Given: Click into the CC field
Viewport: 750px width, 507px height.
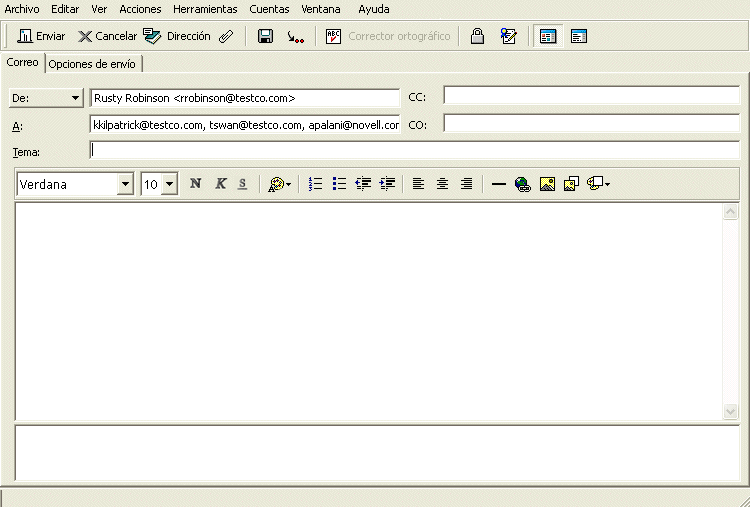Looking at the screenshot, I should (x=592, y=95).
